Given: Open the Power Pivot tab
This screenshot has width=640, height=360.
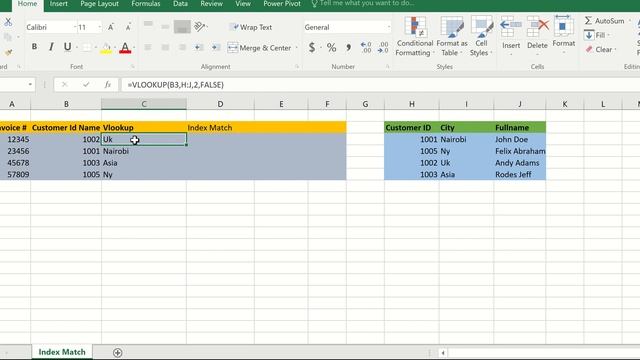Looking at the screenshot, I should pyautogui.click(x=282, y=4).
